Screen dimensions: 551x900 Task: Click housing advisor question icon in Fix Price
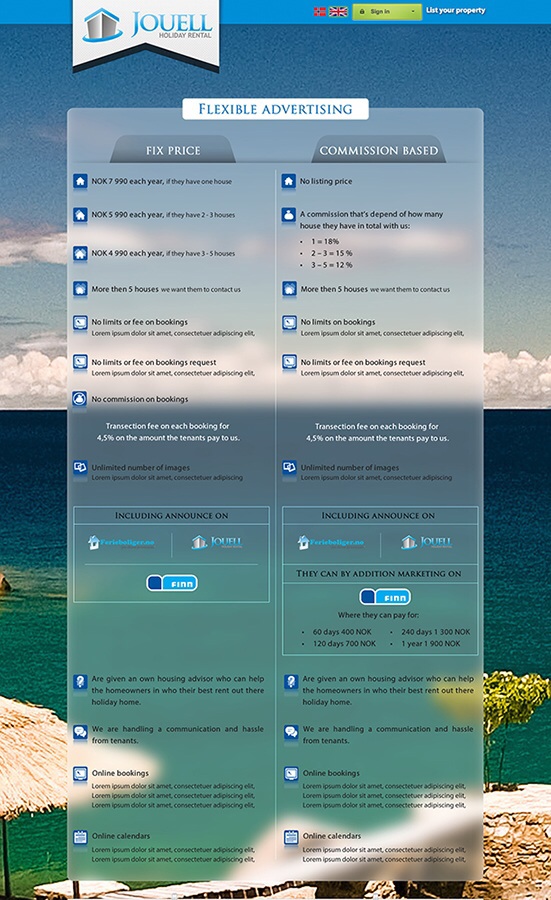80,681
